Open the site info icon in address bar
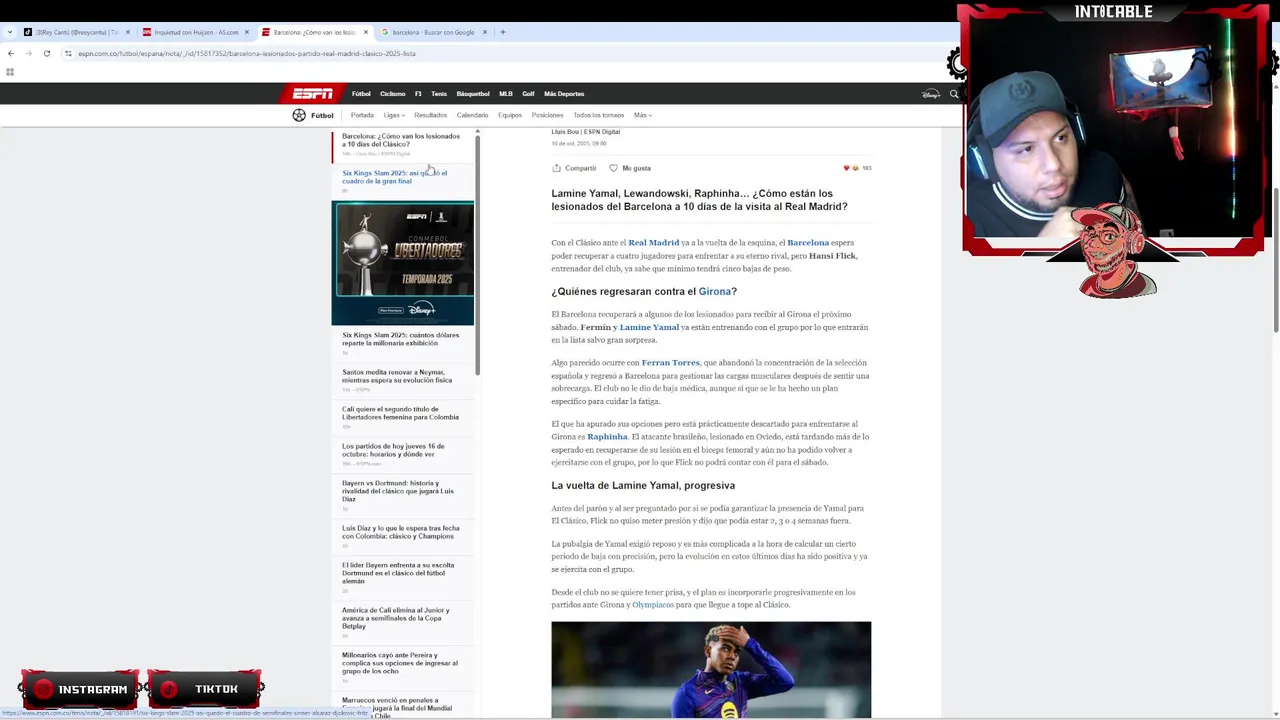This screenshot has width=1280, height=720. (x=68, y=53)
